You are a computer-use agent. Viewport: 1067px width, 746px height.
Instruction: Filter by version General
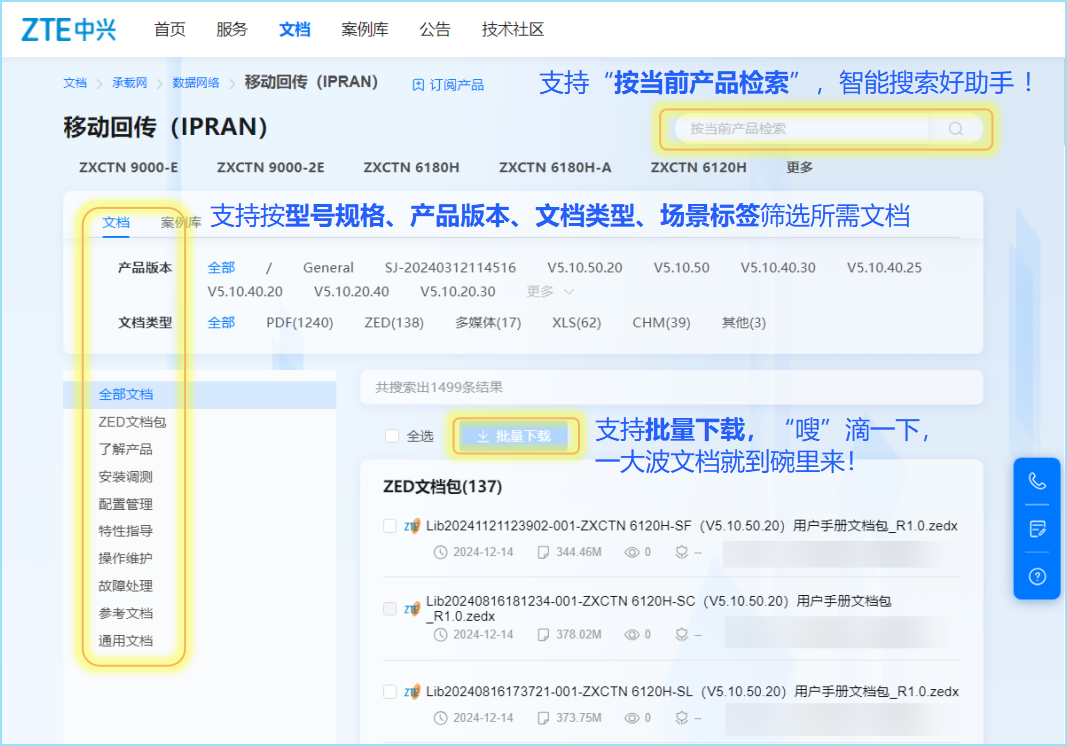[x=329, y=267]
